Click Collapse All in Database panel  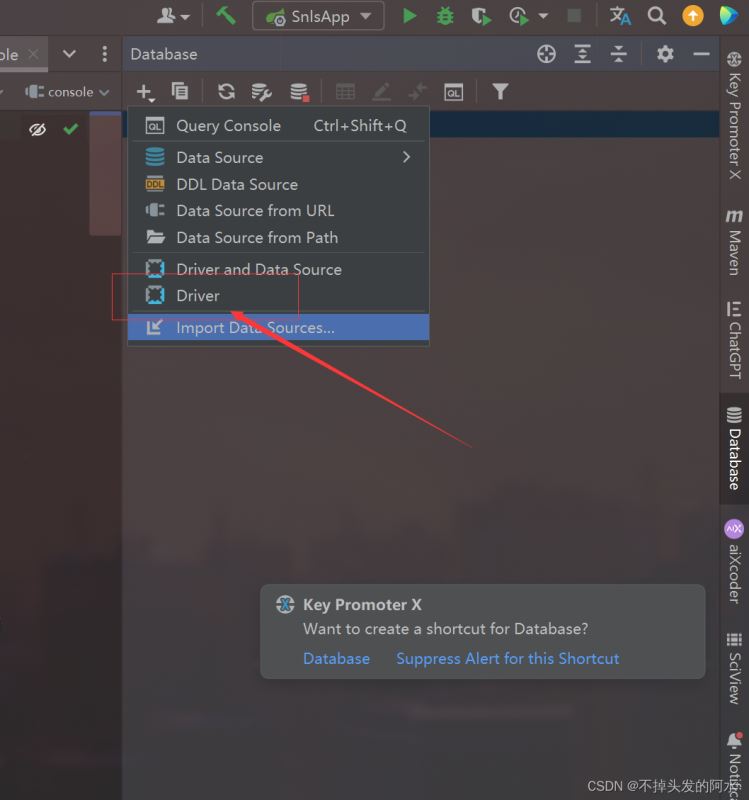(618, 54)
